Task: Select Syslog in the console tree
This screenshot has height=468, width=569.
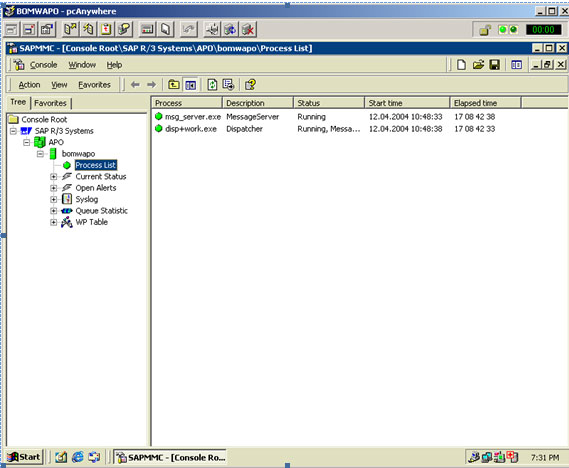Action: (87, 199)
